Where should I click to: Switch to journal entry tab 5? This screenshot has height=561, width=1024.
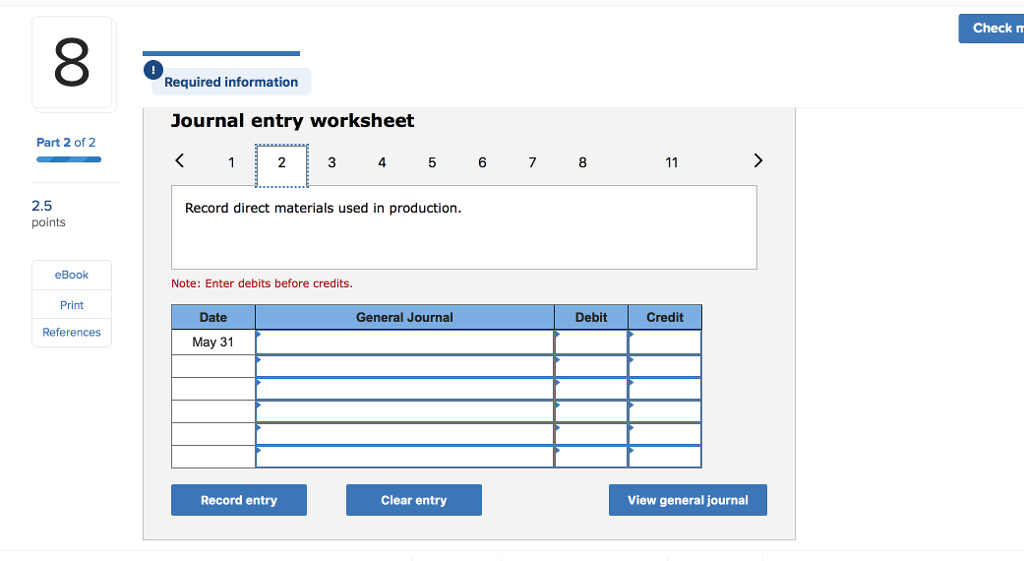pyautogui.click(x=432, y=163)
